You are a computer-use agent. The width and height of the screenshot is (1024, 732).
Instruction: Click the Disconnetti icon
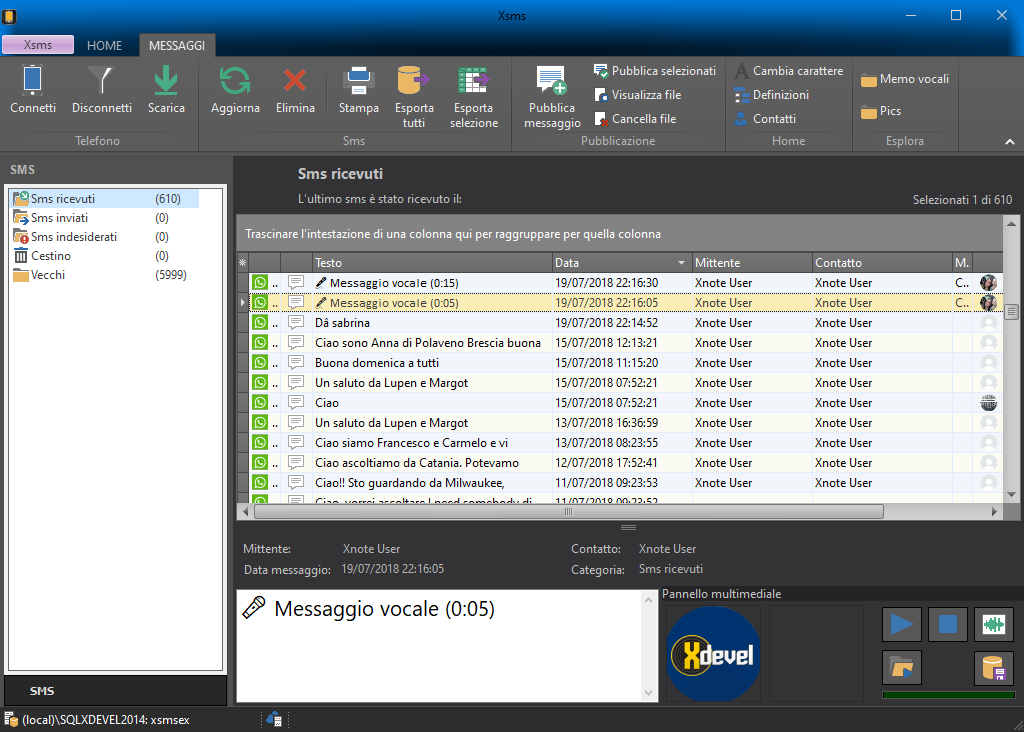tap(101, 80)
